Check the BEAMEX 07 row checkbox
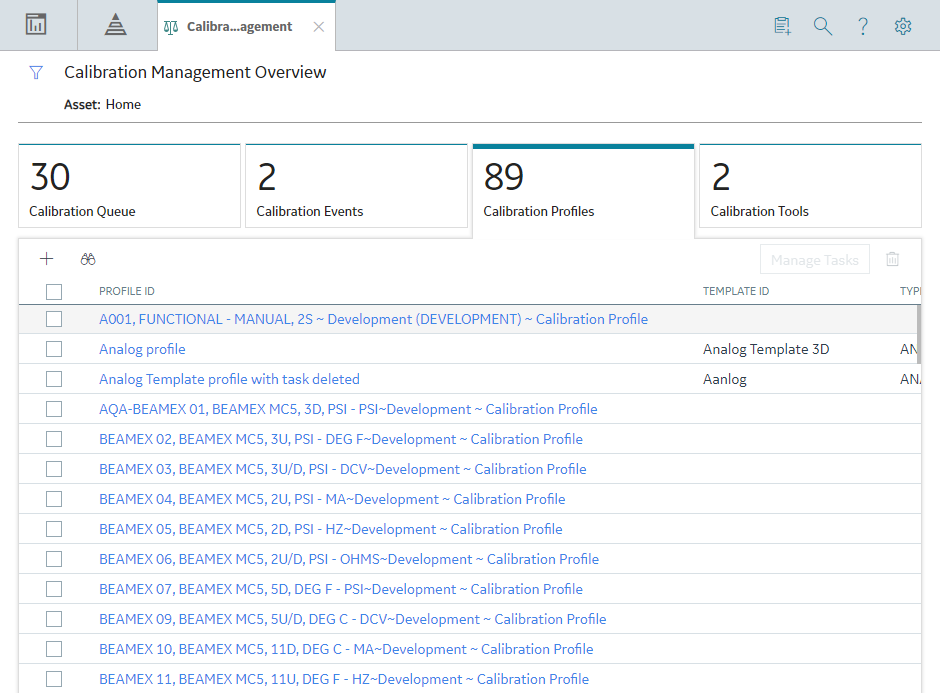This screenshot has height=693, width=940. coord(54,589)
